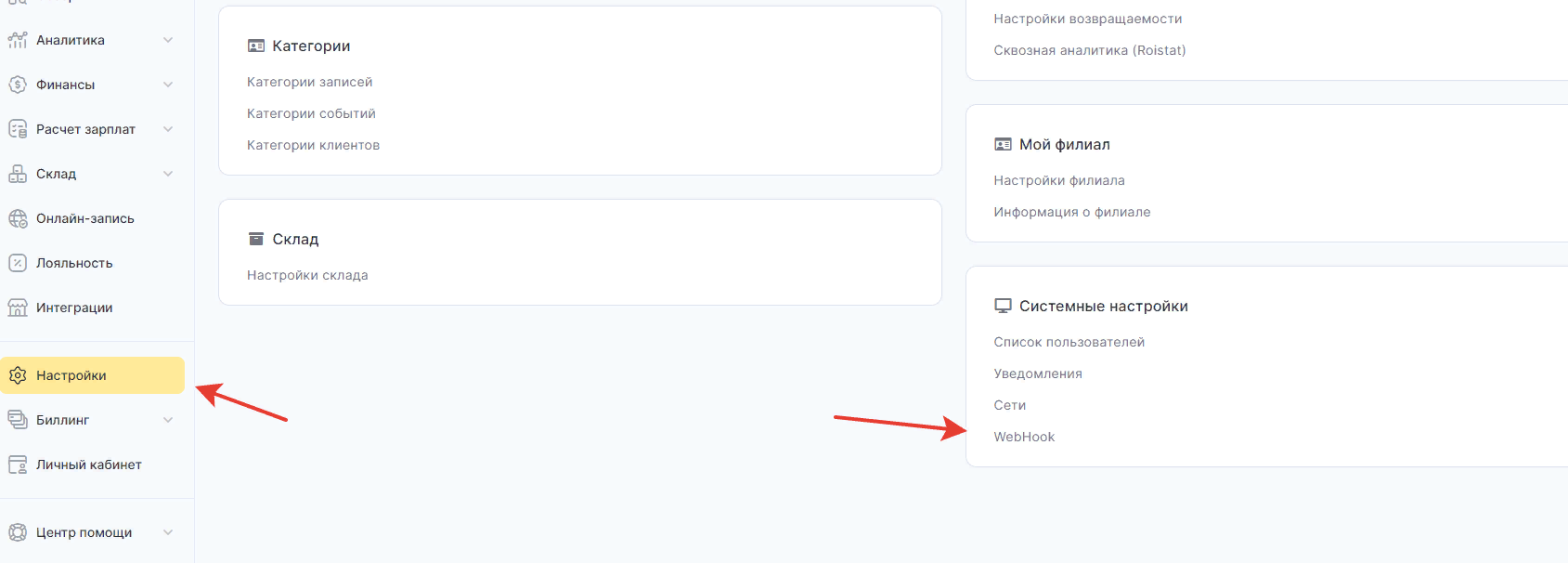Select the highlighted Настройки menu item

pos(92,375)
